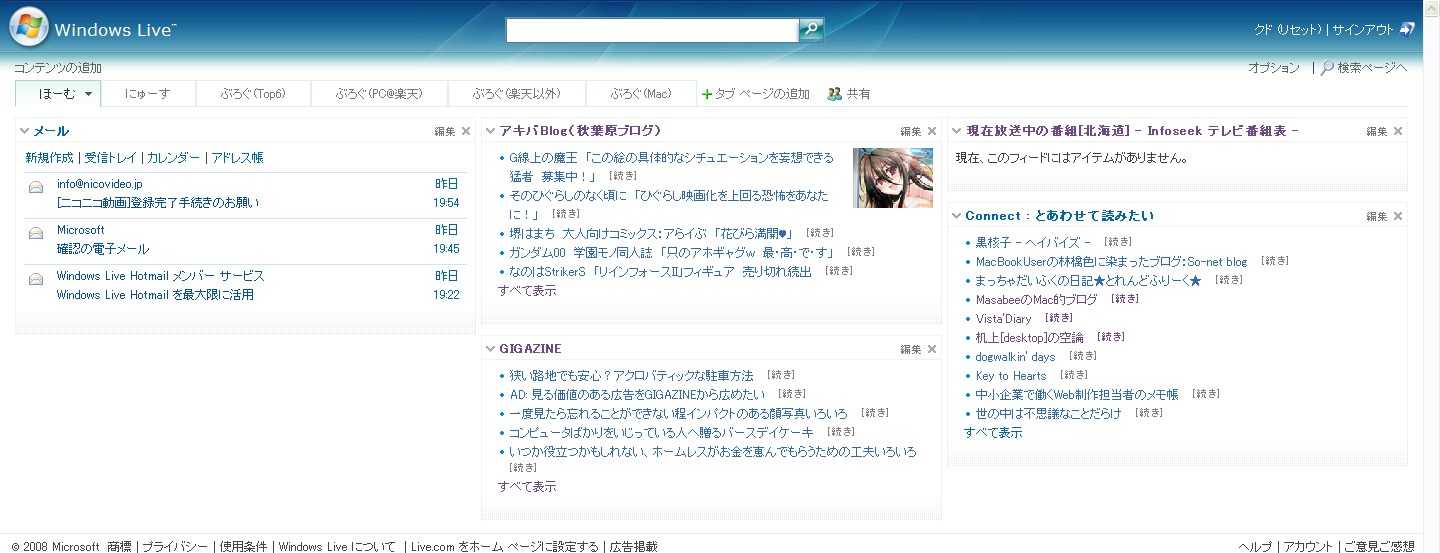Click the リセット link
The image size is (1440, 553).
(1299, 30)
